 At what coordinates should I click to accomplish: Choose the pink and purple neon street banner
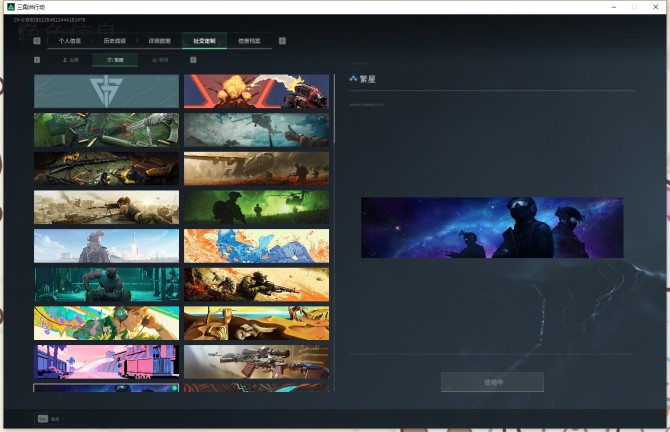(x=106, y=362)
